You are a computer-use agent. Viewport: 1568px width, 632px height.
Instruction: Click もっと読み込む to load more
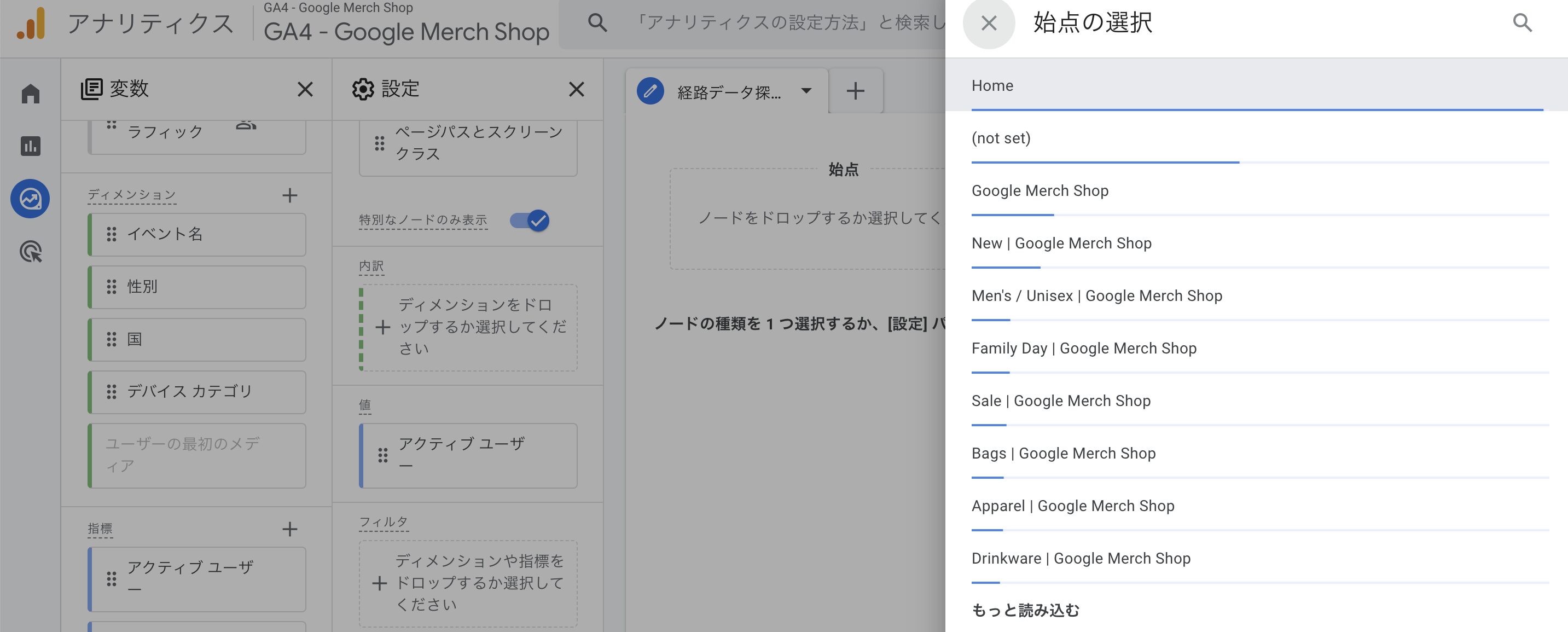[x=1025, y=610]
